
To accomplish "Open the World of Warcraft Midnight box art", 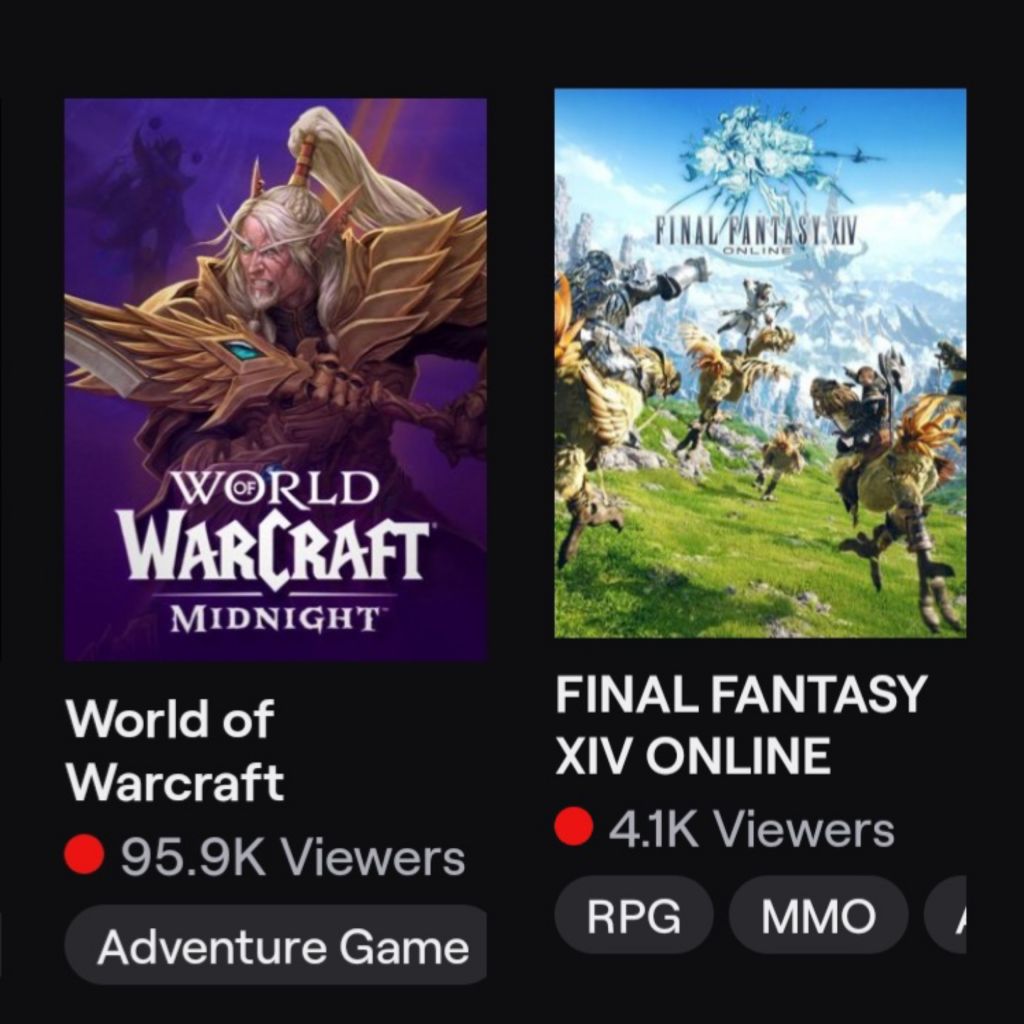I will [x=275, y=379].
